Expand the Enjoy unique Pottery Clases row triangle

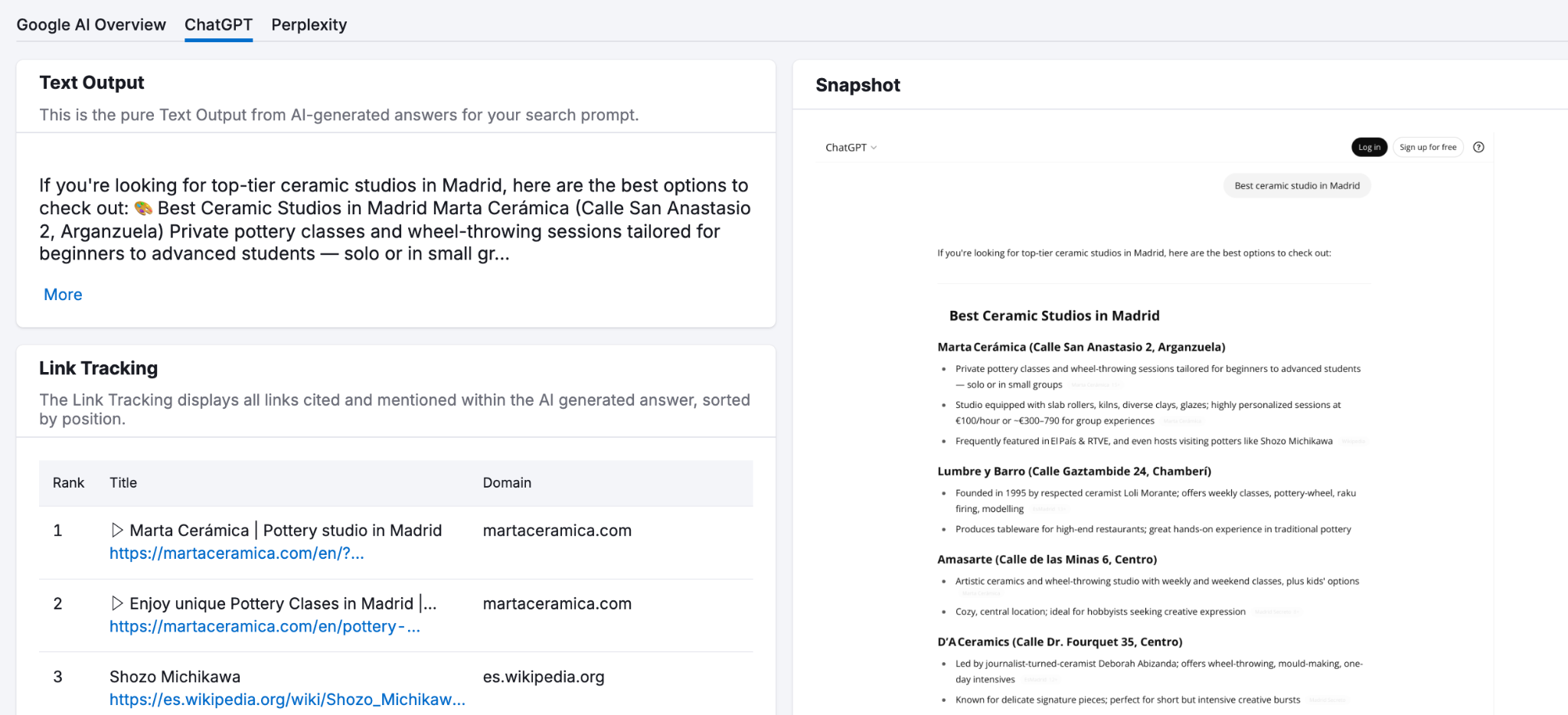pos(117,603)
